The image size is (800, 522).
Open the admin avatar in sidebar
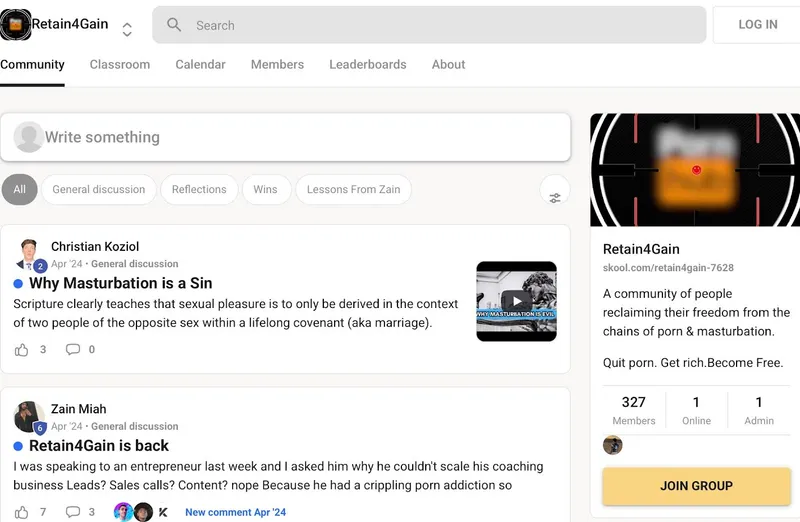pos(613,445)
